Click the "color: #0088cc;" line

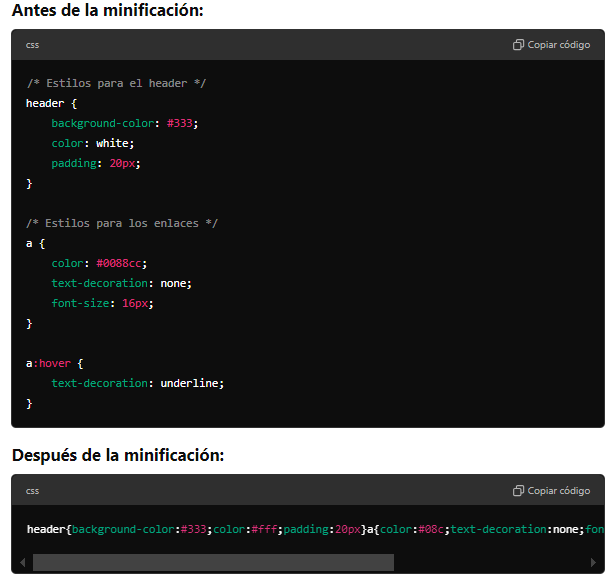(99, 264)
